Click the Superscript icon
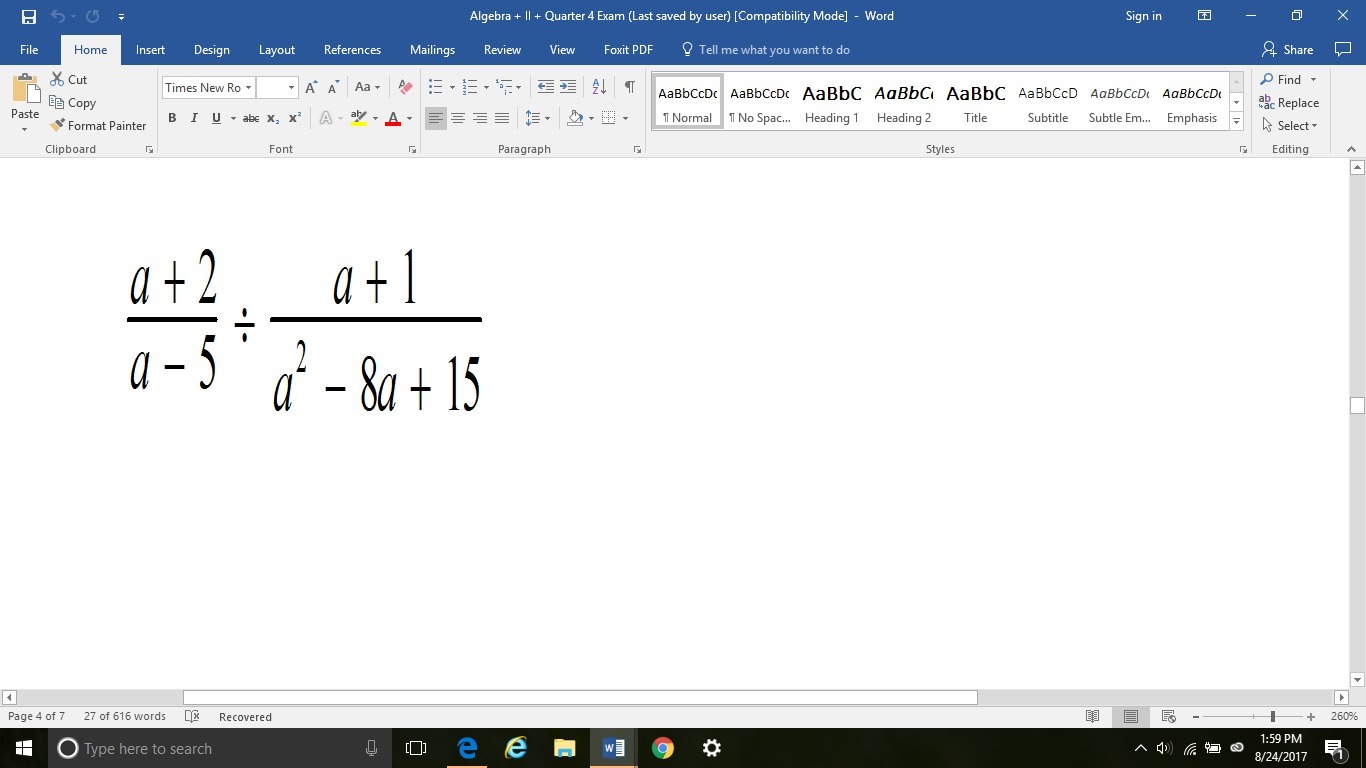 [x=295, y=118]
